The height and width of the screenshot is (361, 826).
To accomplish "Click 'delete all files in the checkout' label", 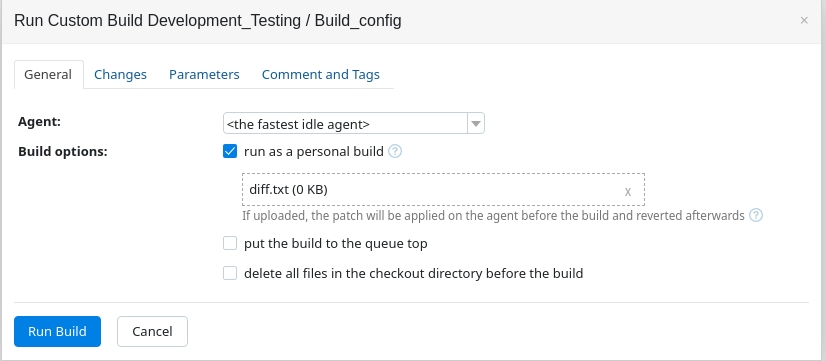I will point(414,274).
